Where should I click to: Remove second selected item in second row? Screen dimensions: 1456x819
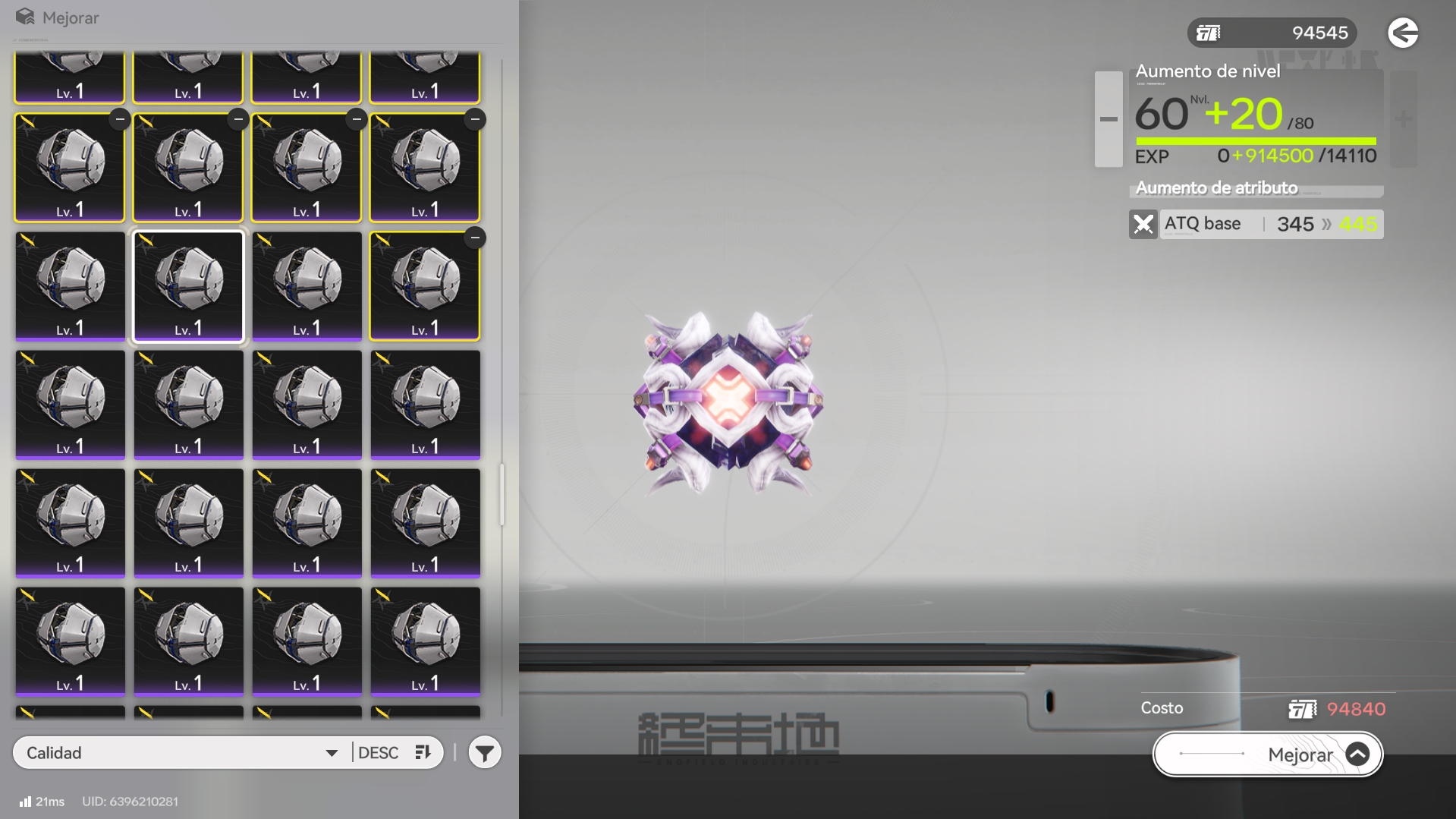[x=238, y=119]
